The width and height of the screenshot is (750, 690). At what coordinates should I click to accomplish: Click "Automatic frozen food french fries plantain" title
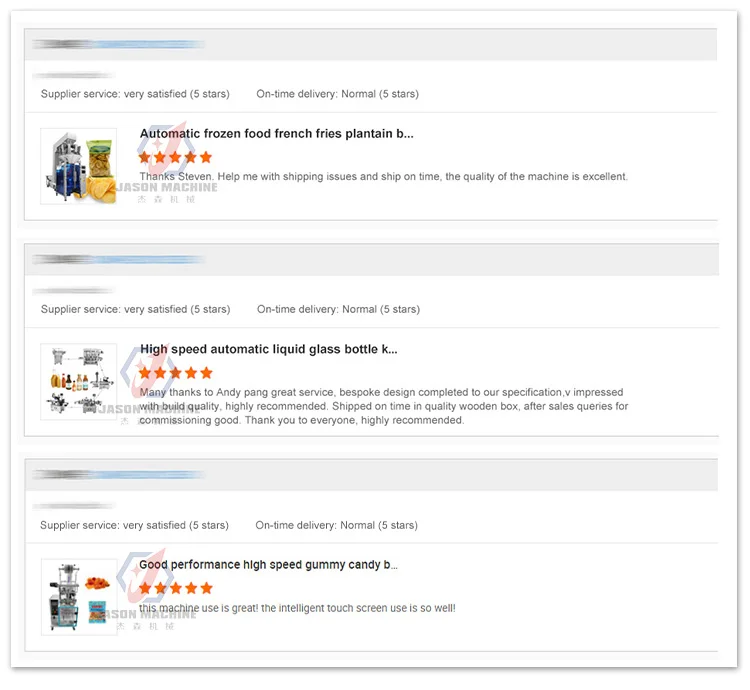276,134
